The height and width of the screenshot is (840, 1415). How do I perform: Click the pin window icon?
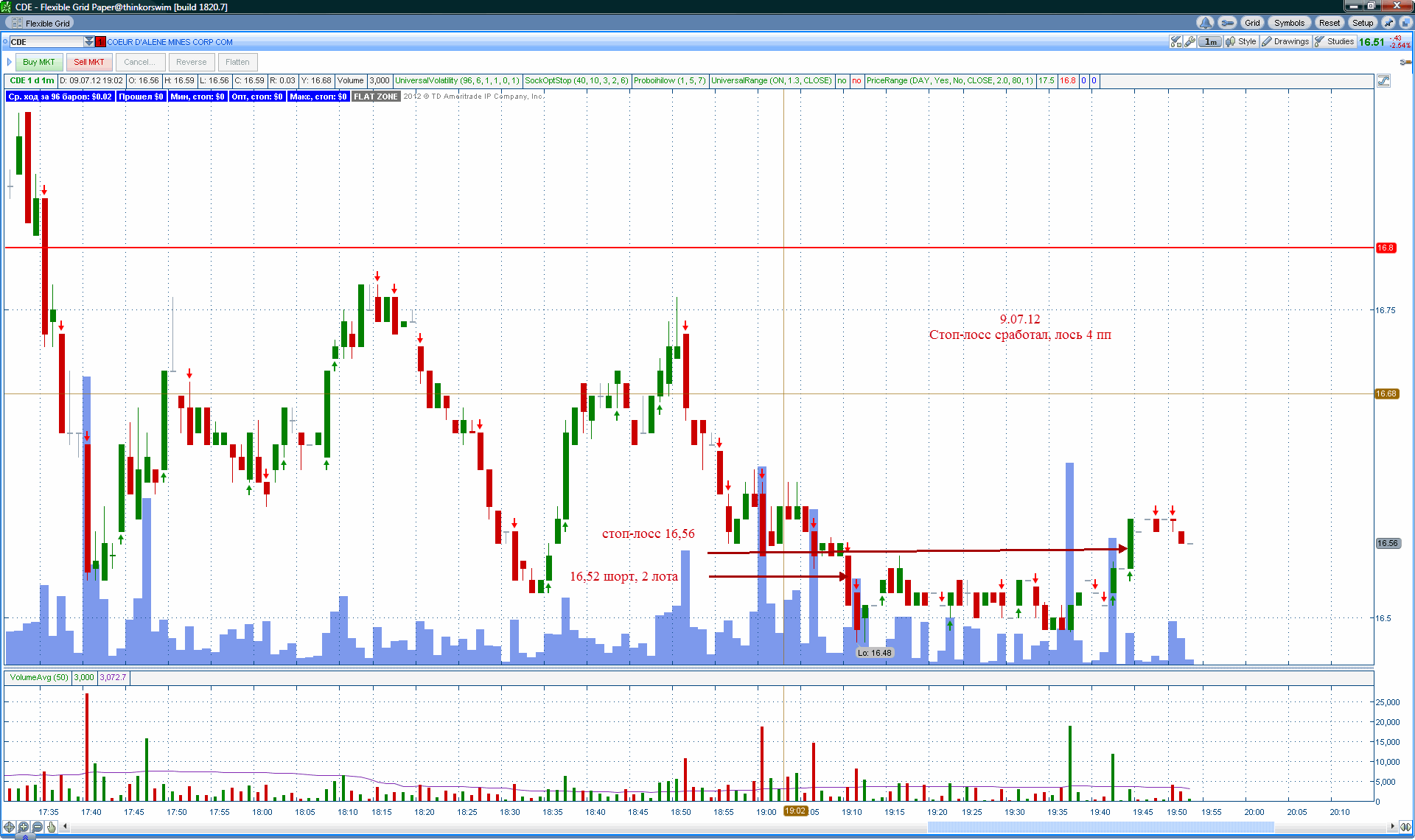pos(1388,23)
